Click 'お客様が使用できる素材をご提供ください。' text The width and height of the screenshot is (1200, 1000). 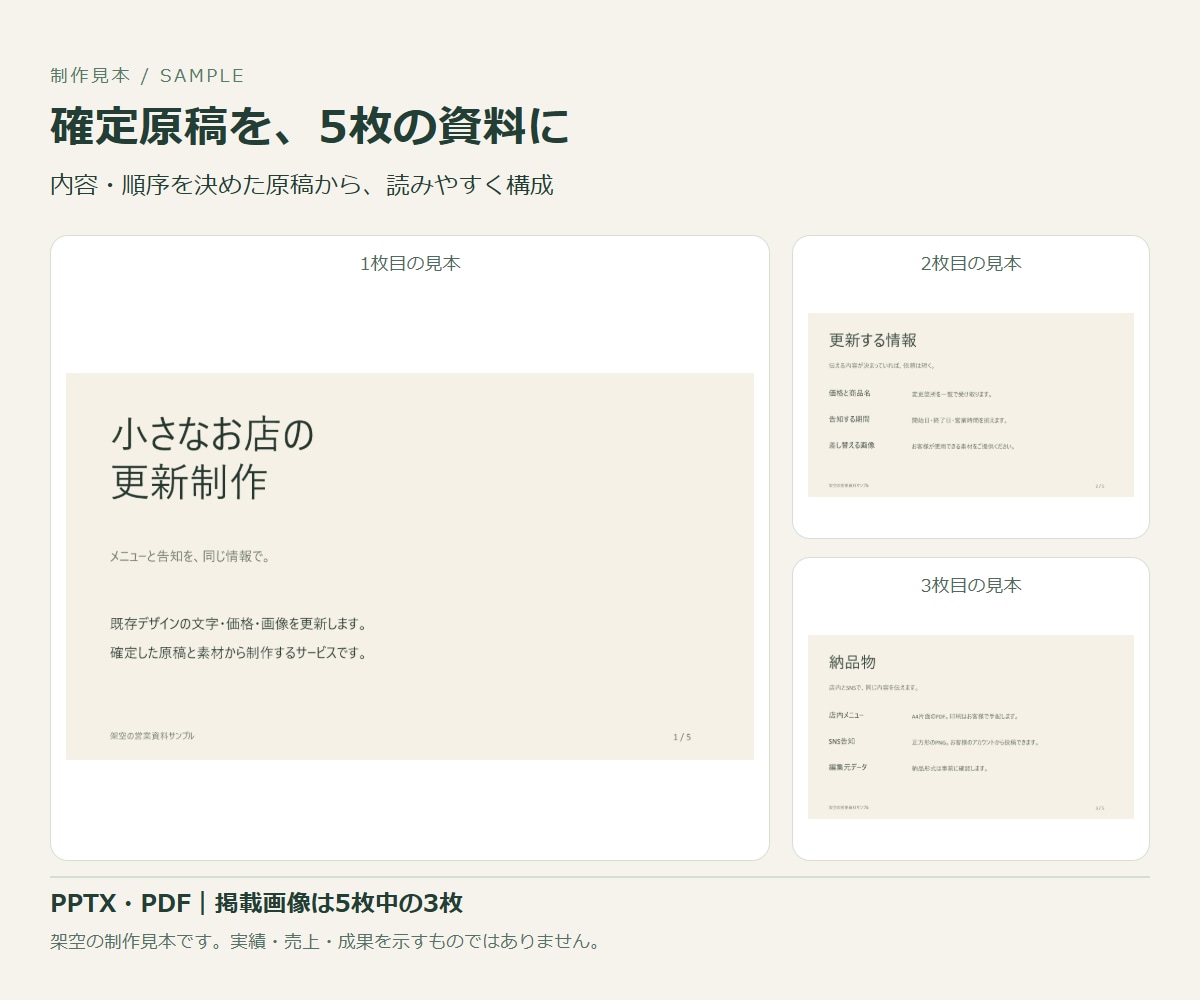click(x=963, y=447)
